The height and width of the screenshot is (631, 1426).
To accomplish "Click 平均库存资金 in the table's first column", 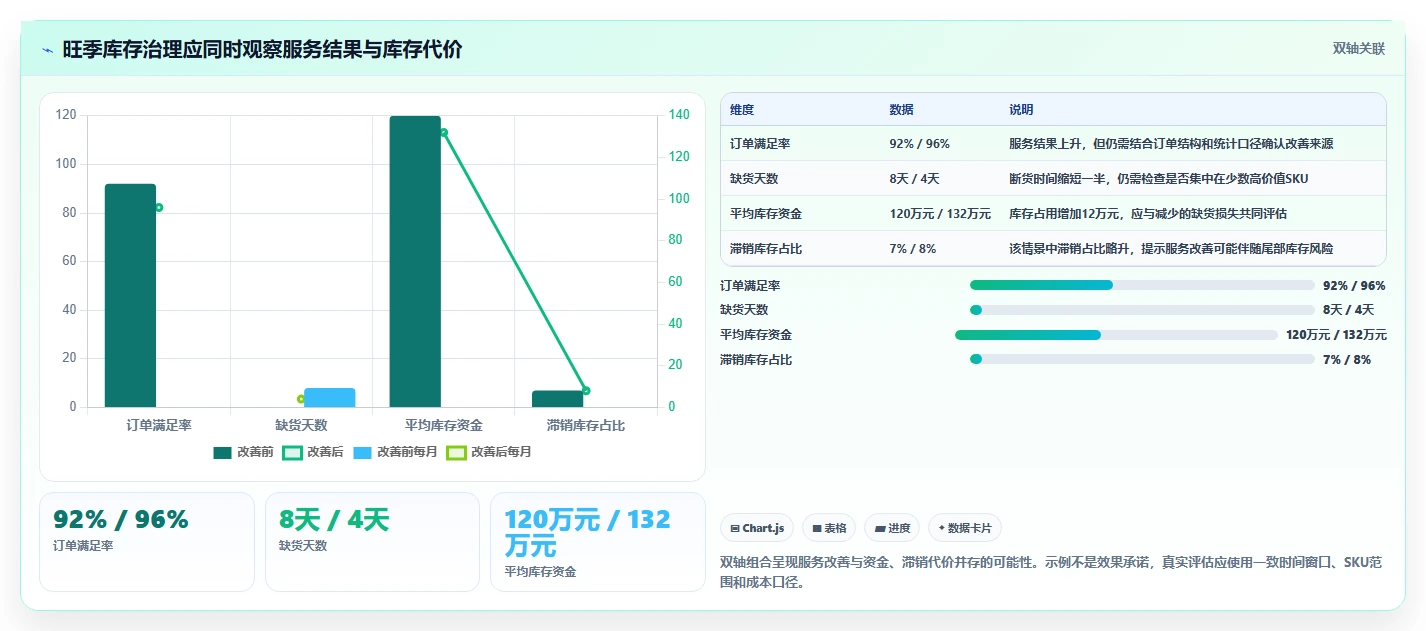I will point(766,214).
